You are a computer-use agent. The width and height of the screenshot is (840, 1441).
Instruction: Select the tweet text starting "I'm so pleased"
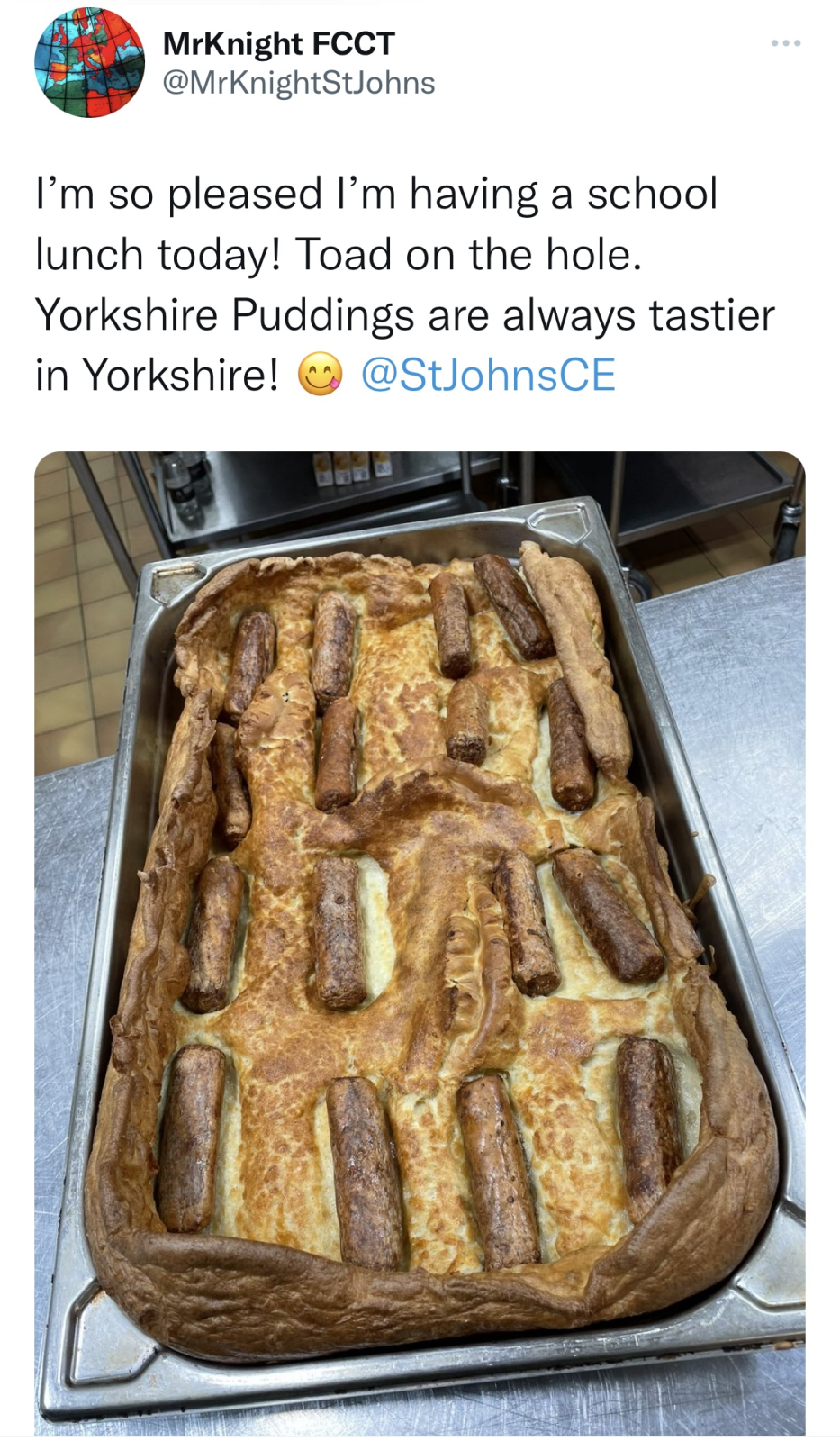point(405,284)
